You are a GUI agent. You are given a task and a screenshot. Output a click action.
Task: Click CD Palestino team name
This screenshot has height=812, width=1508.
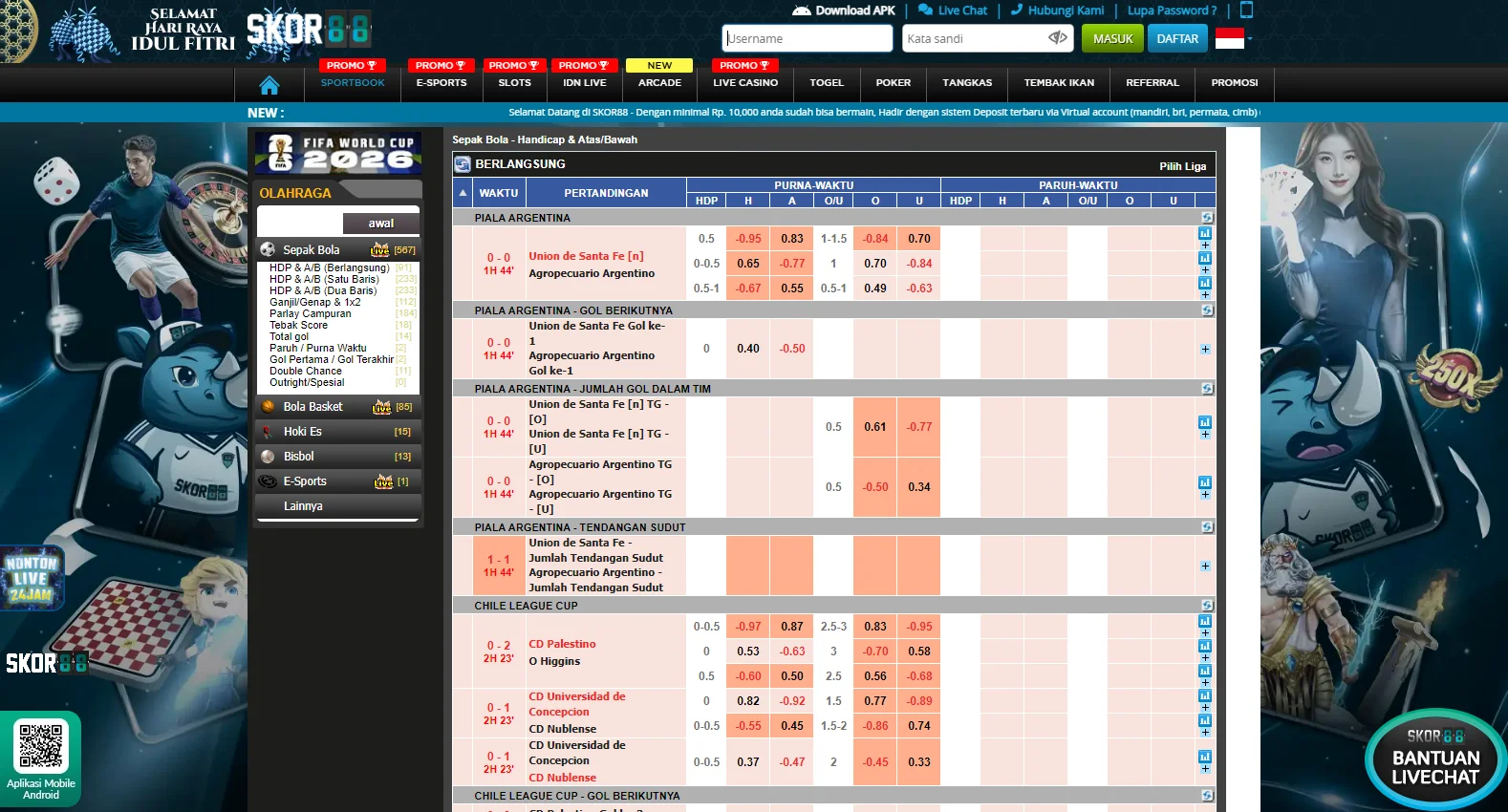tap(562, 644)
